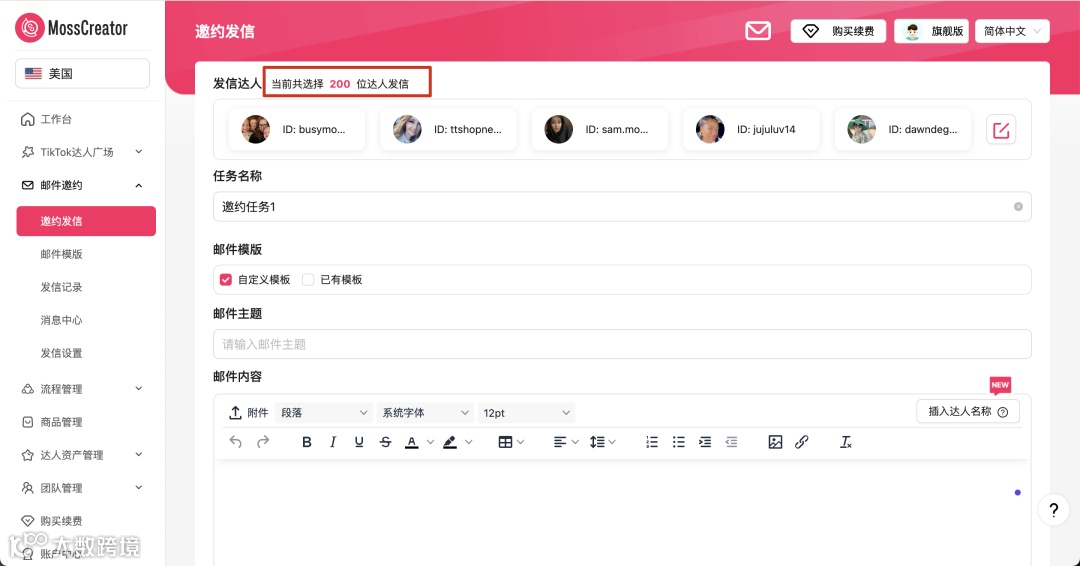Click ttshopne creator avatar card
Screen dimensions: 1080x566
[448, 129]
